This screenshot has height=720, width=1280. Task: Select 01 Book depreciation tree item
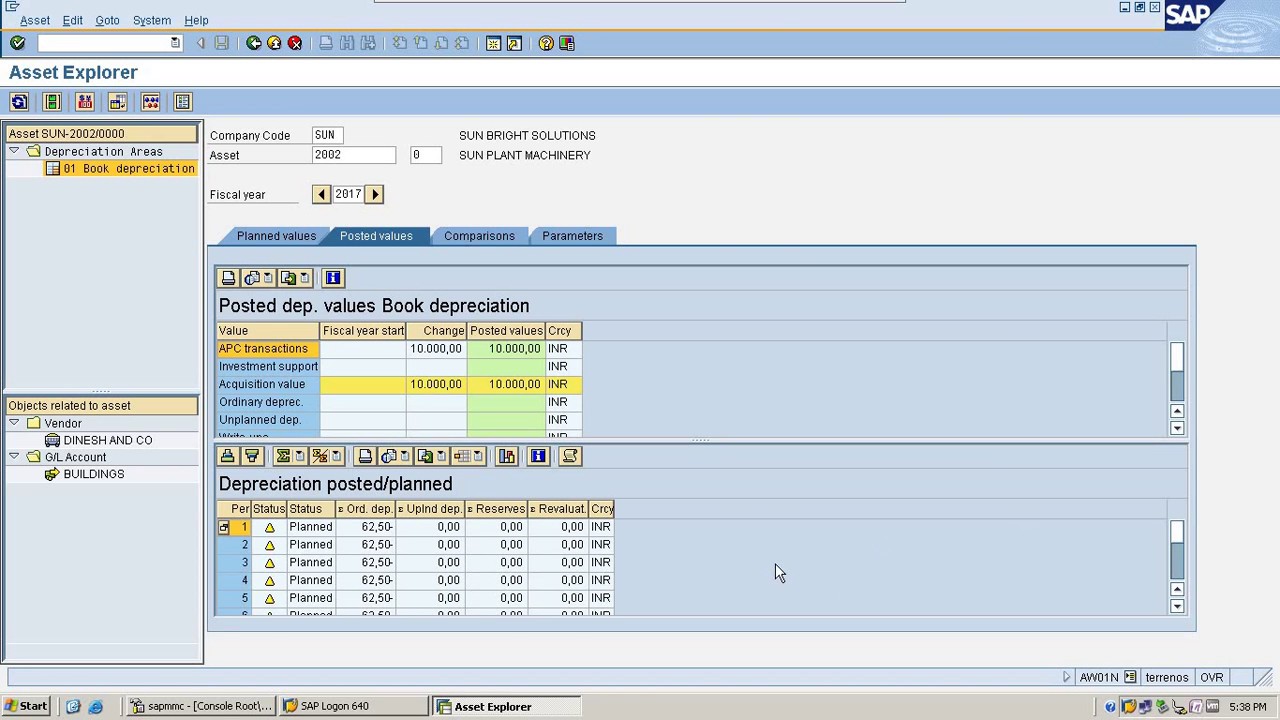coord(129,168)
